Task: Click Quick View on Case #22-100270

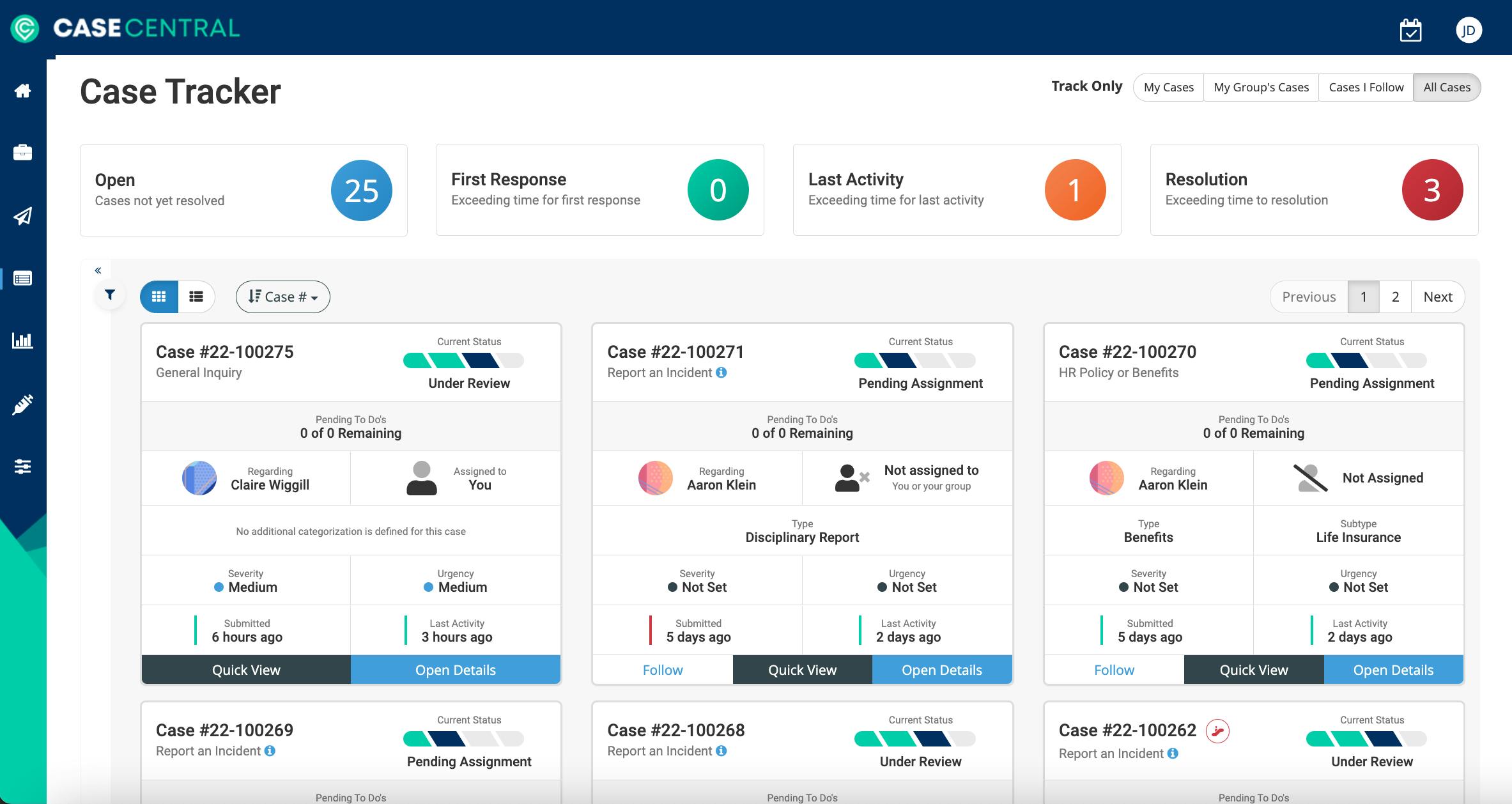Action: point(1254,669)
